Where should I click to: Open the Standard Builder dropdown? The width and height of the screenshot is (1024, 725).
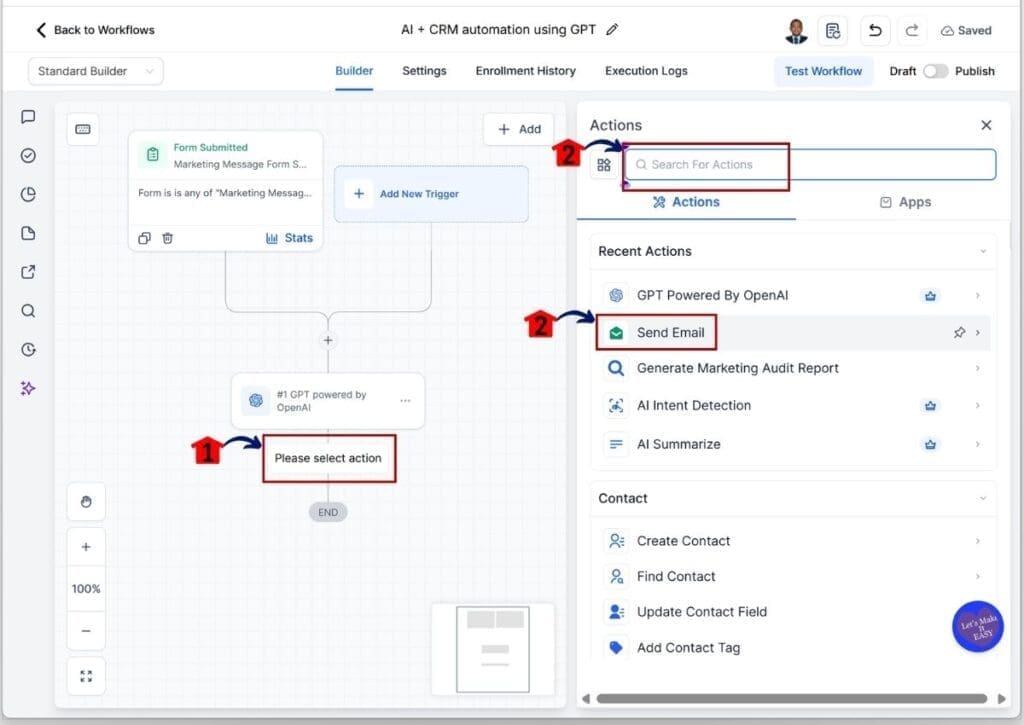coord(96,71)
